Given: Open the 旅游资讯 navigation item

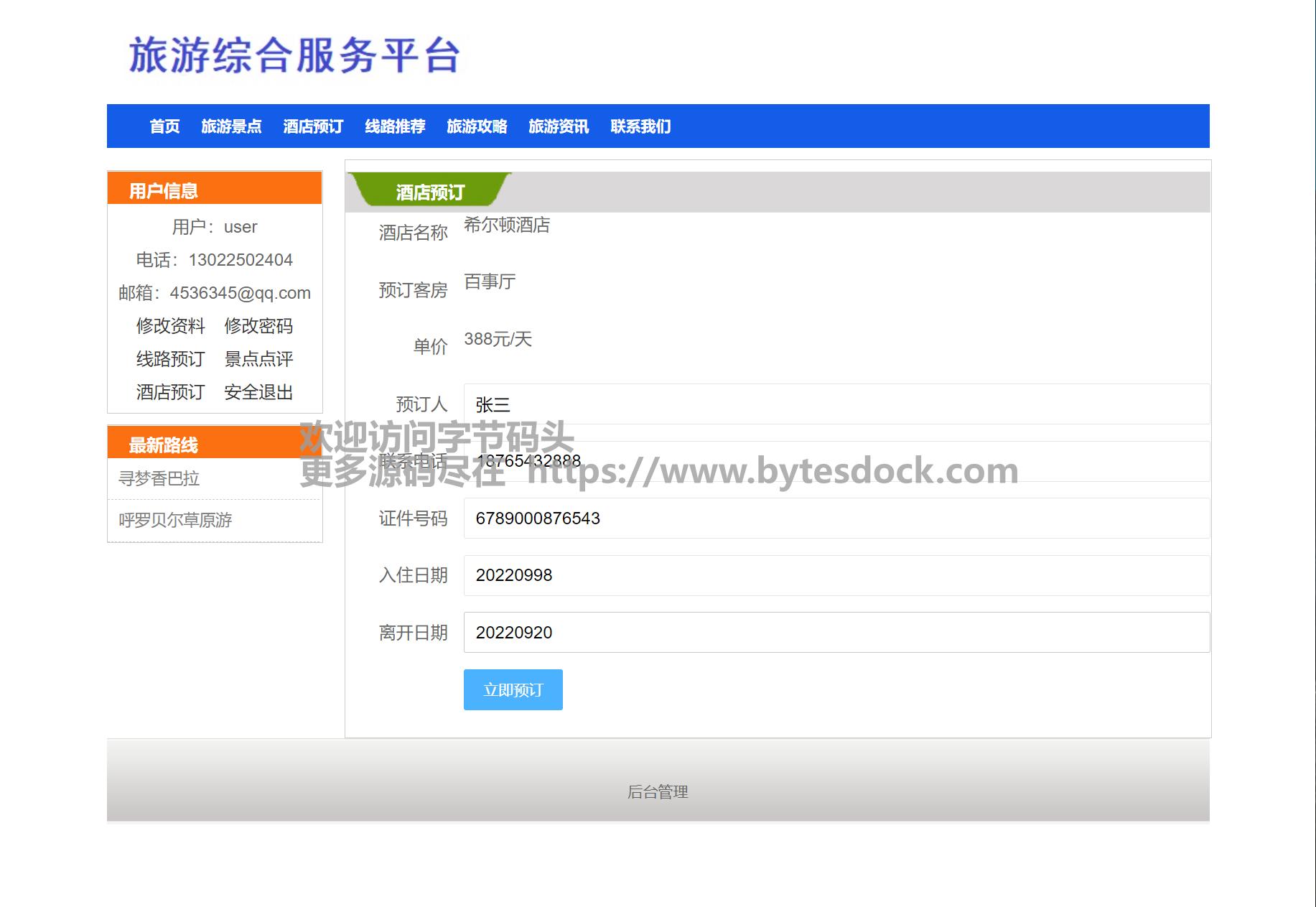Looking at the screenshot, I should [559, 126].
